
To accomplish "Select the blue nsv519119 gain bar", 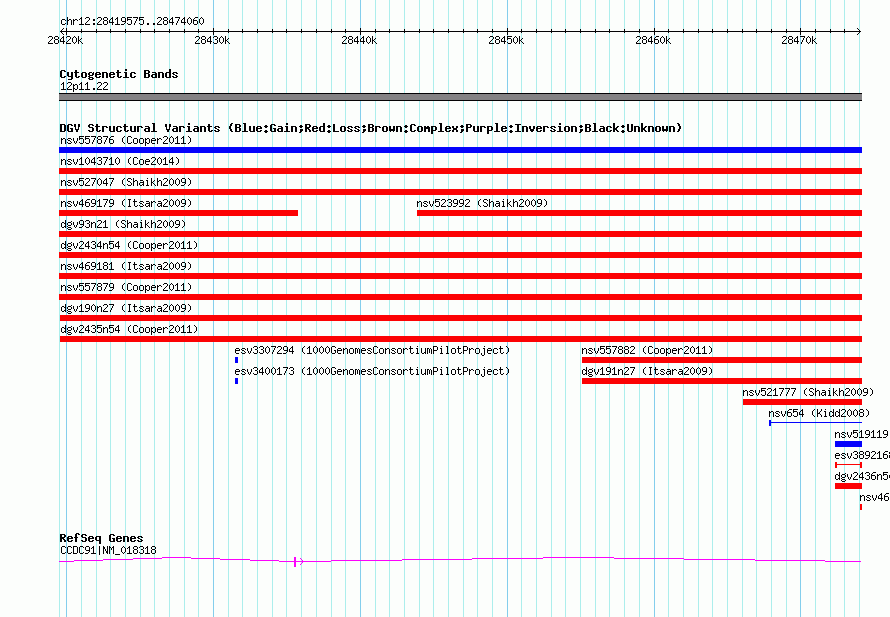I will [848, 444].
